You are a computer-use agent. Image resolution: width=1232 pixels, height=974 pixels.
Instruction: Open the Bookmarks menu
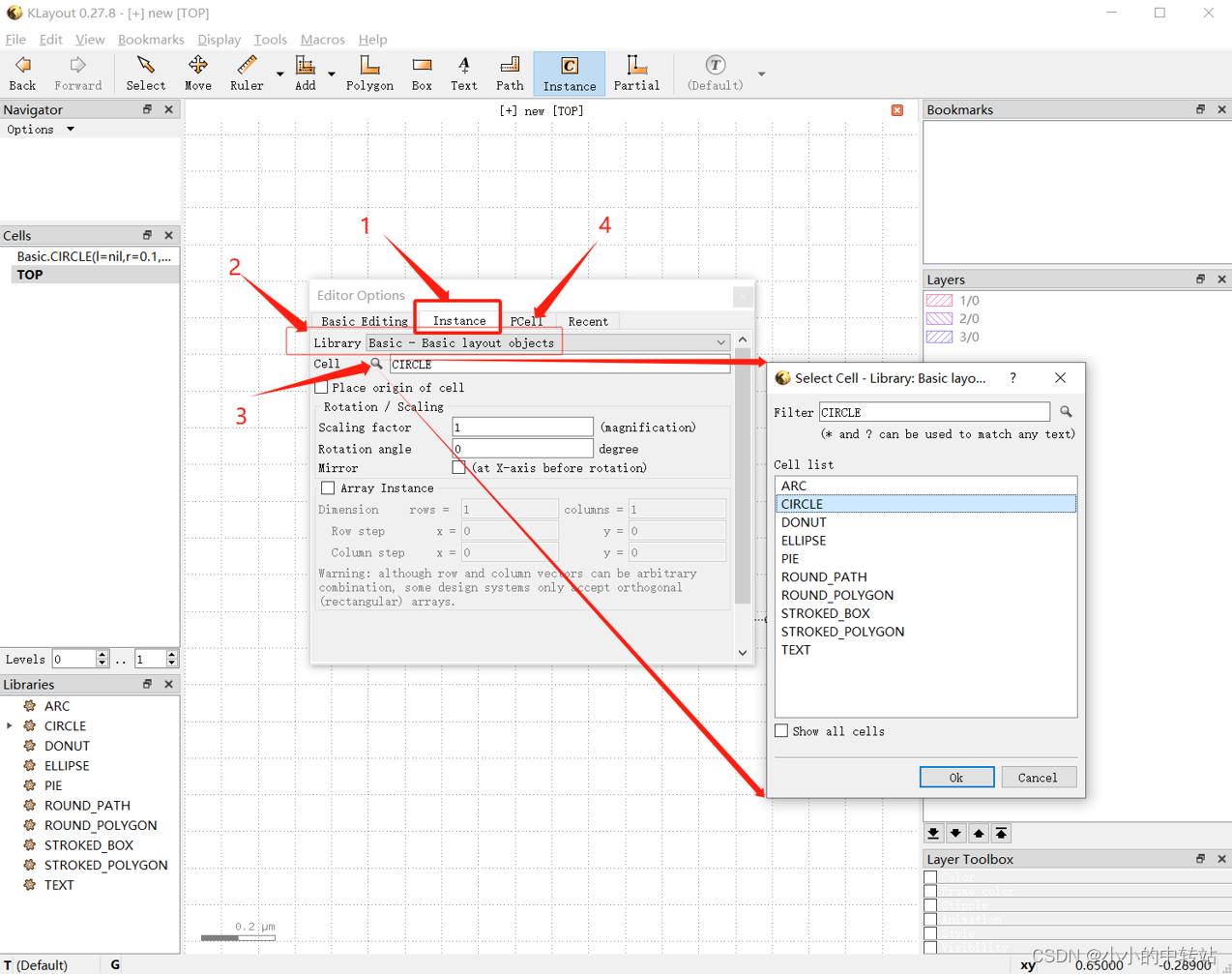coord(151,40)
